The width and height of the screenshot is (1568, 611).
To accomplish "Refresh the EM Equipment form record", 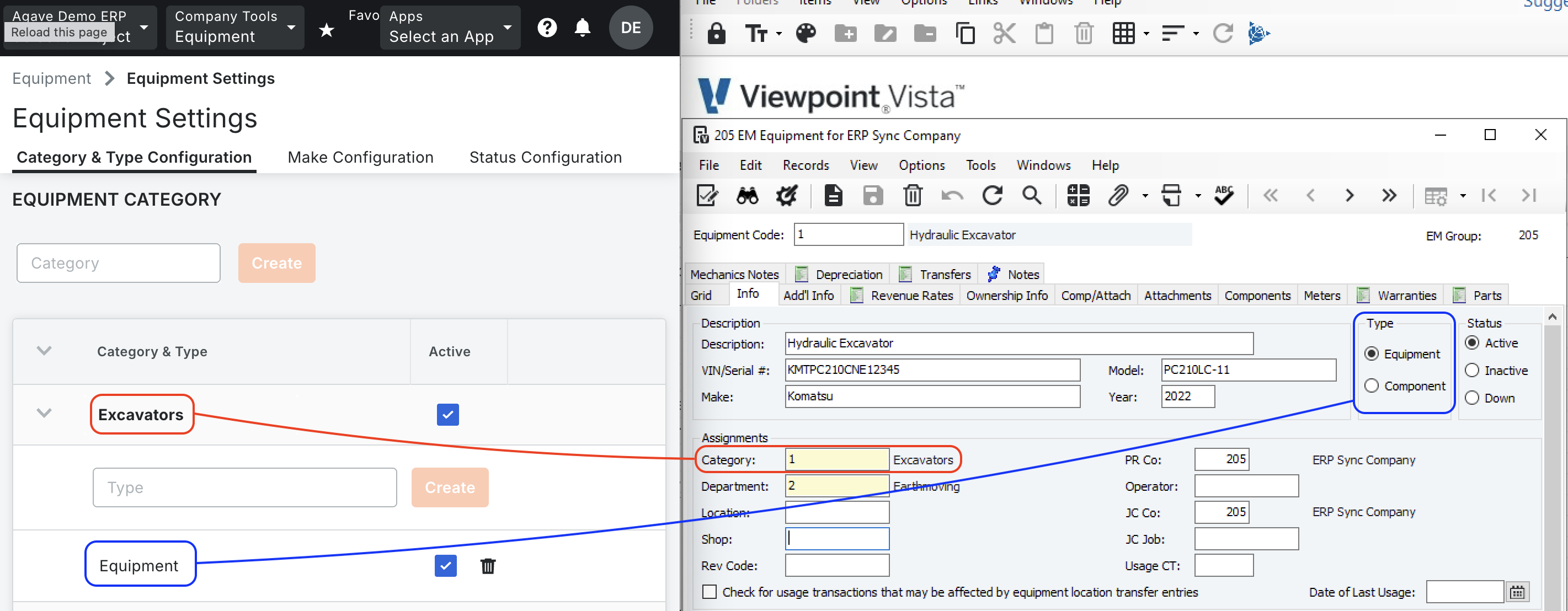I will click(992, 196).
